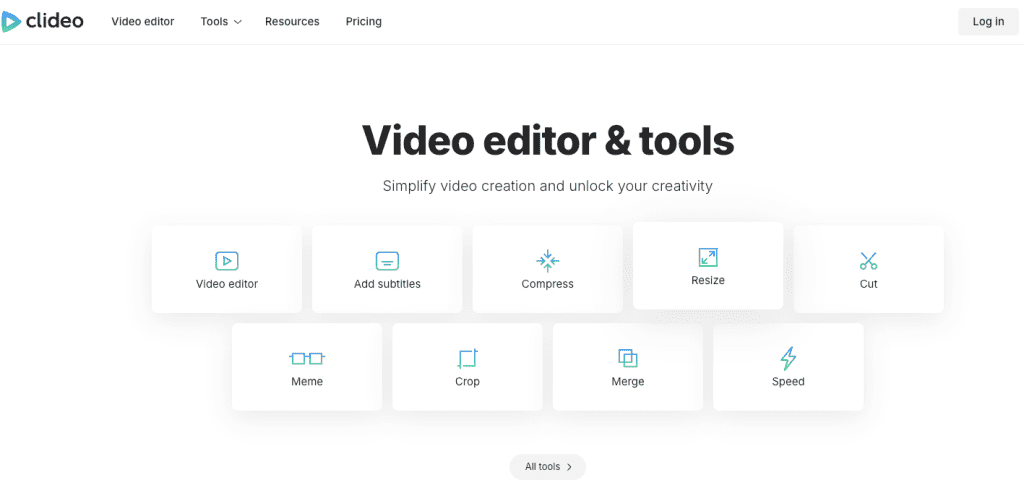The width and height of the screenshot is (1024, 501).
Task: Click the Meme glasses icon
Action: 307,358
